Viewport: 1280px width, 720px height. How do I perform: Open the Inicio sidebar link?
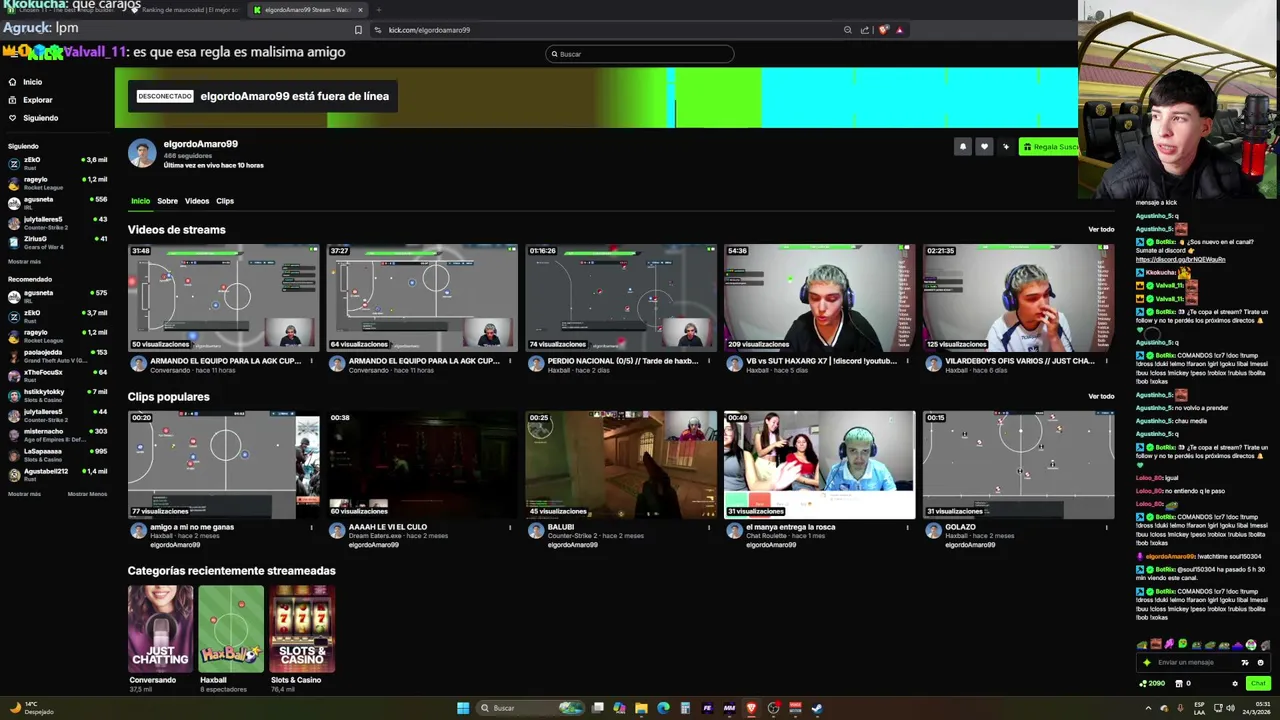pyautogui.click(x=26, y=82)
